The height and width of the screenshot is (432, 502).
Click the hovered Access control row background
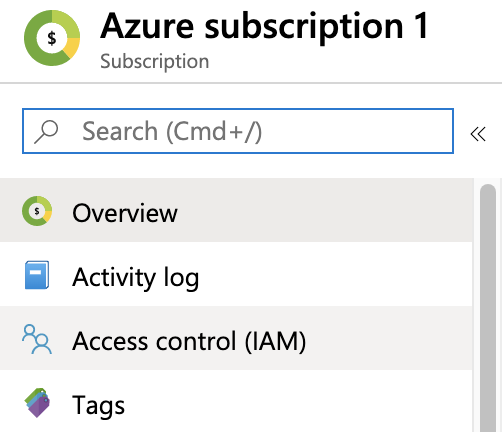[x=388, y=338]
